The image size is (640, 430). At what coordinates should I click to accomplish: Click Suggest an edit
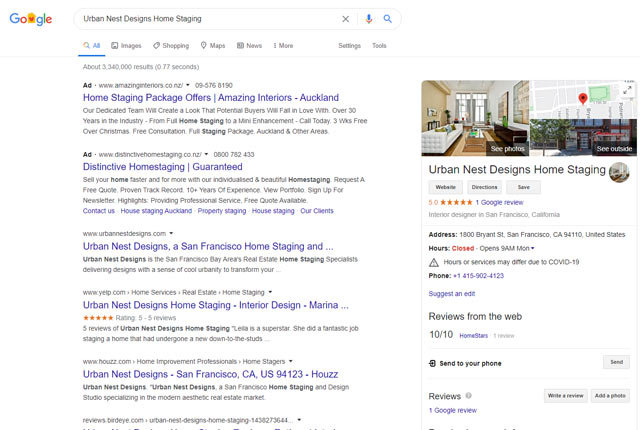(452, 294)
